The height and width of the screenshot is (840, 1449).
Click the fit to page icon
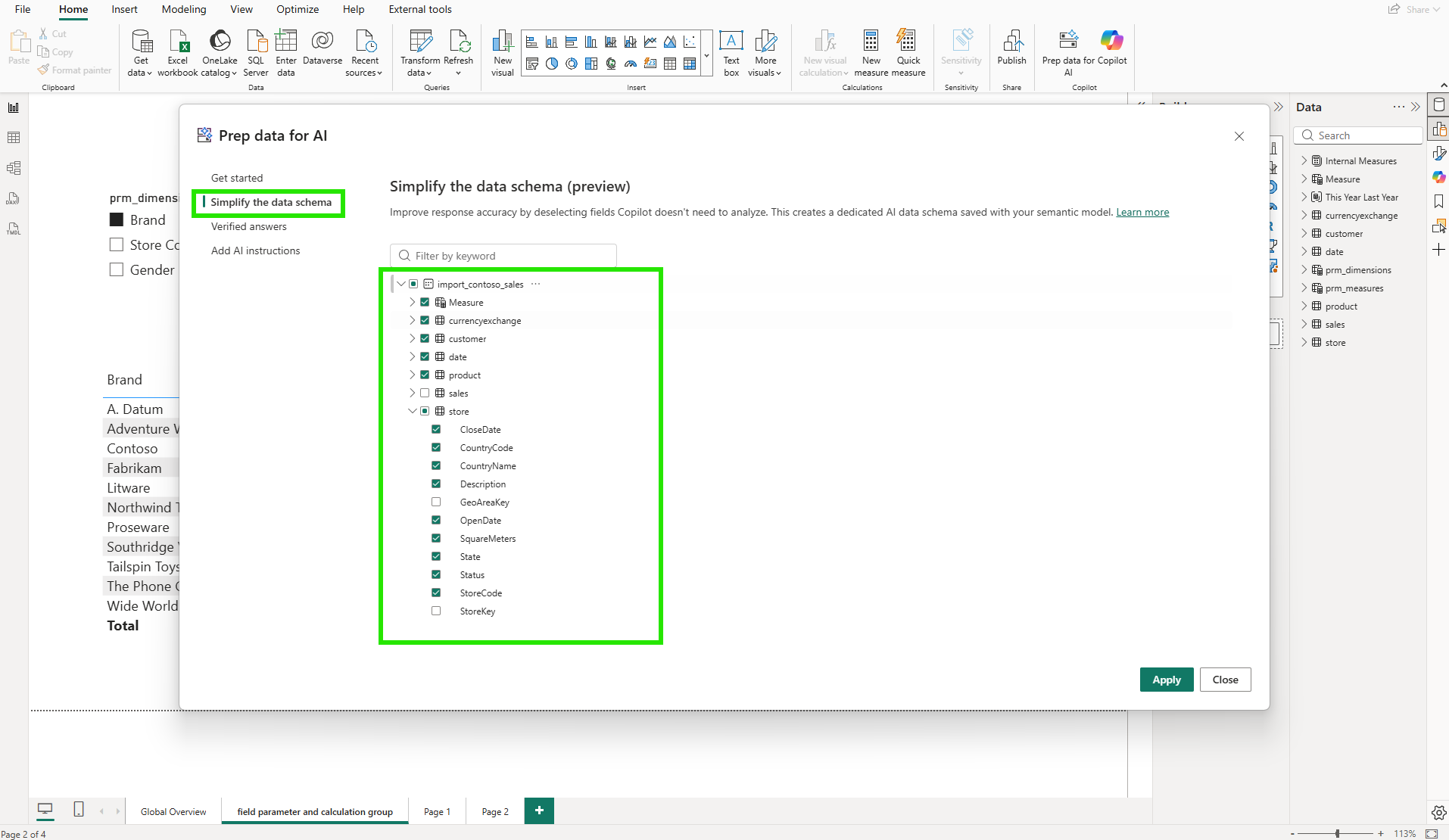pyautogui.click(x=1432, y=833)
